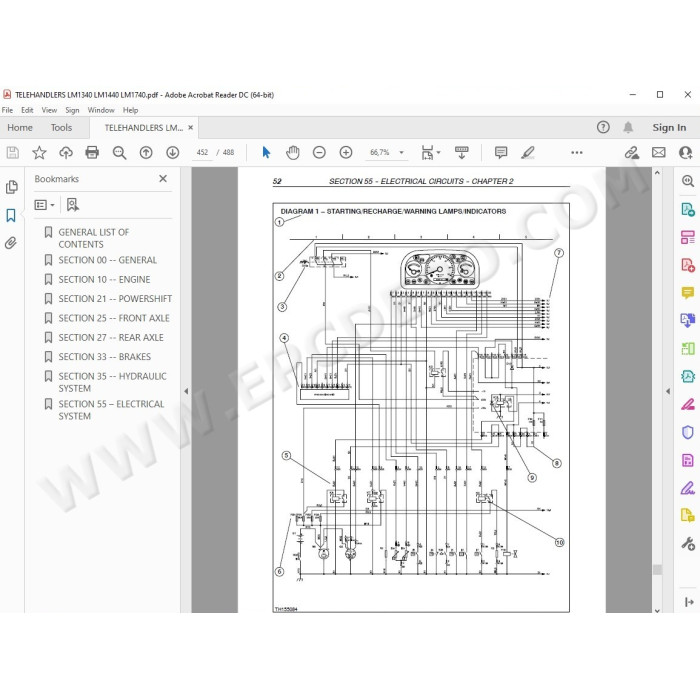Open Protect shield tool in right pane
This screenshot has width=700, height=700.
tap(688, 433)
